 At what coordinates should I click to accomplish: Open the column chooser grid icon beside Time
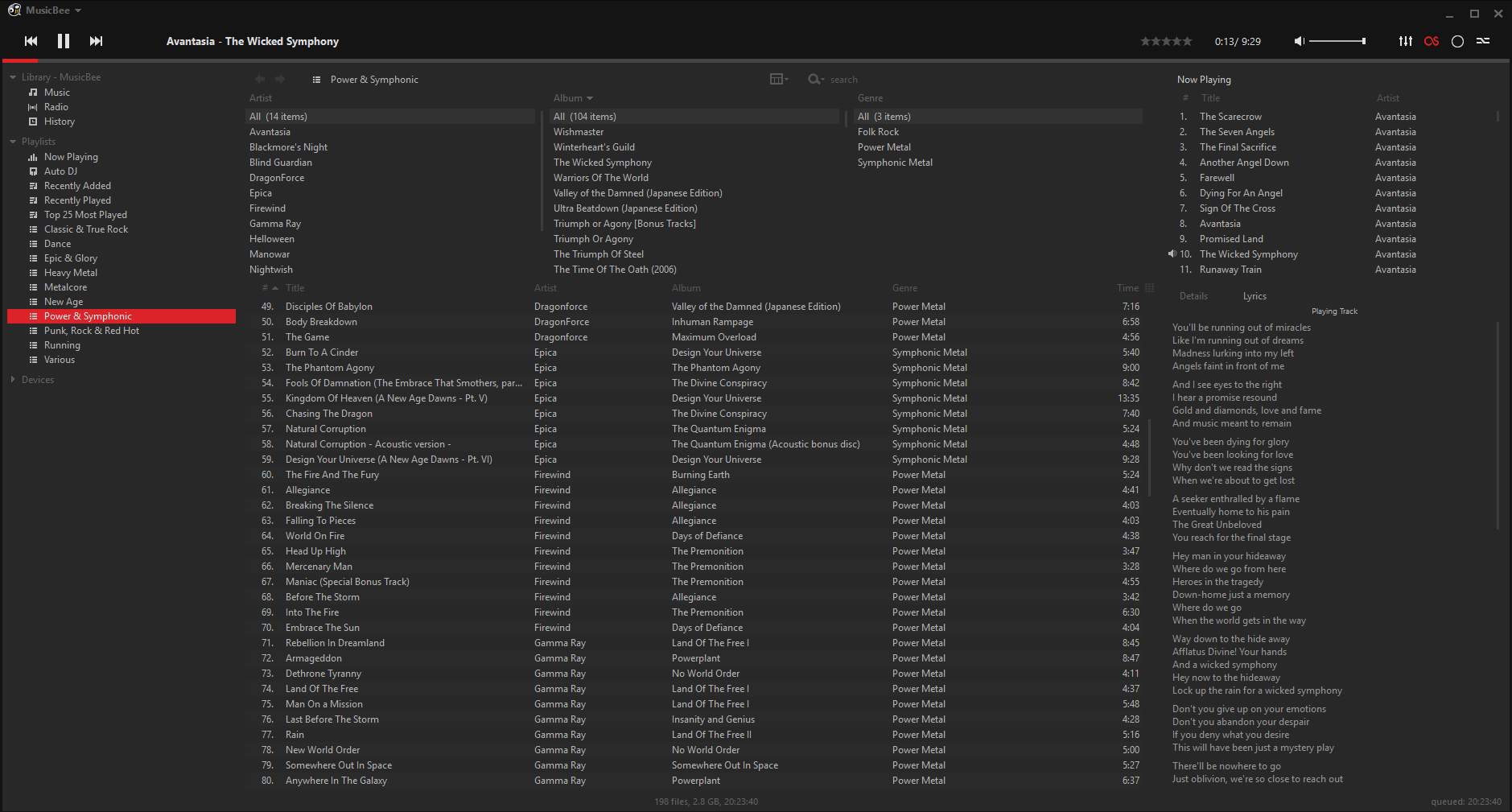(x=1149, y=288)
